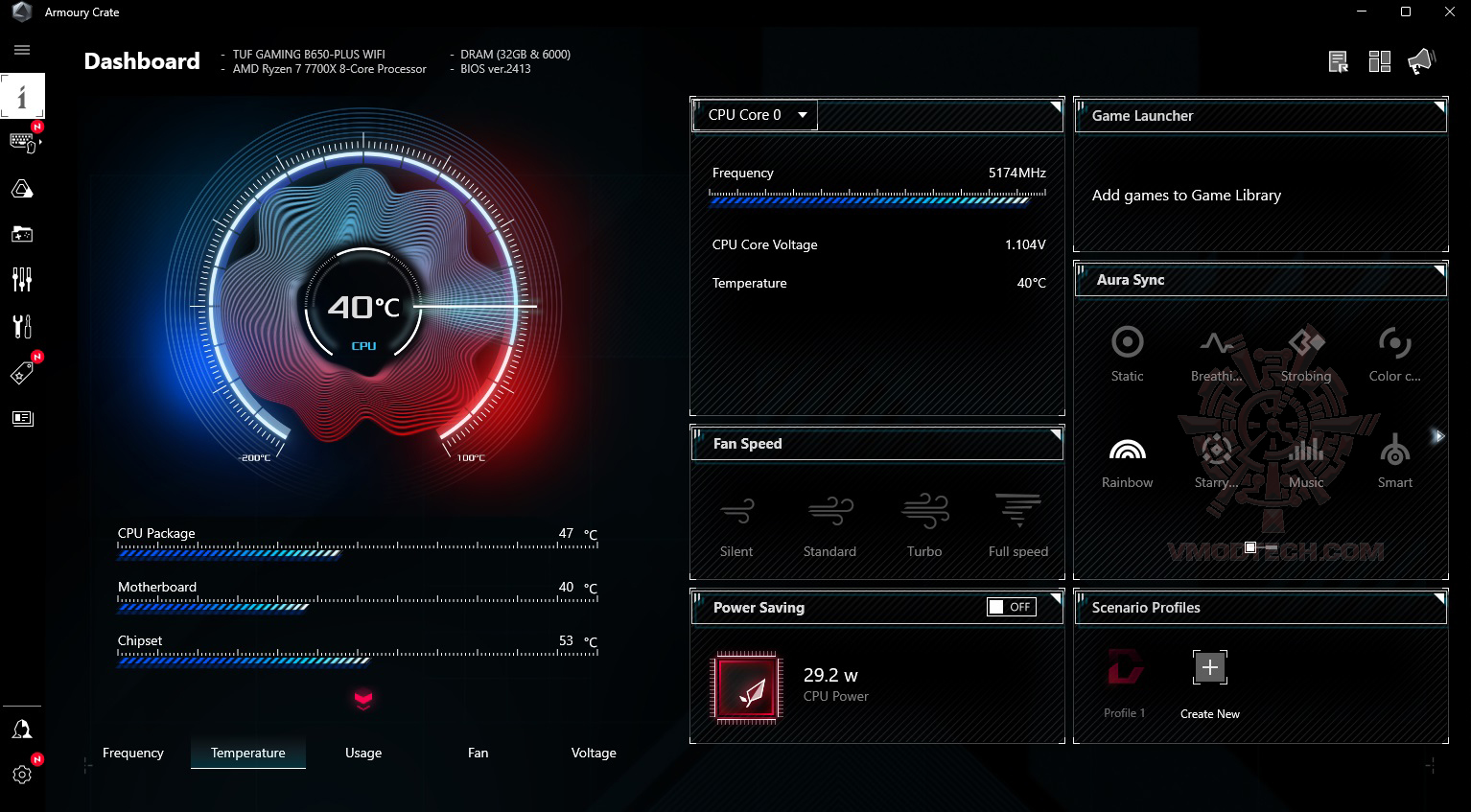The height and width of the screenshot is (812, 1471).
Task: Open the Aura Sync triangle sidebar icon
Action: pyautogui.click(x=22, y=189)
